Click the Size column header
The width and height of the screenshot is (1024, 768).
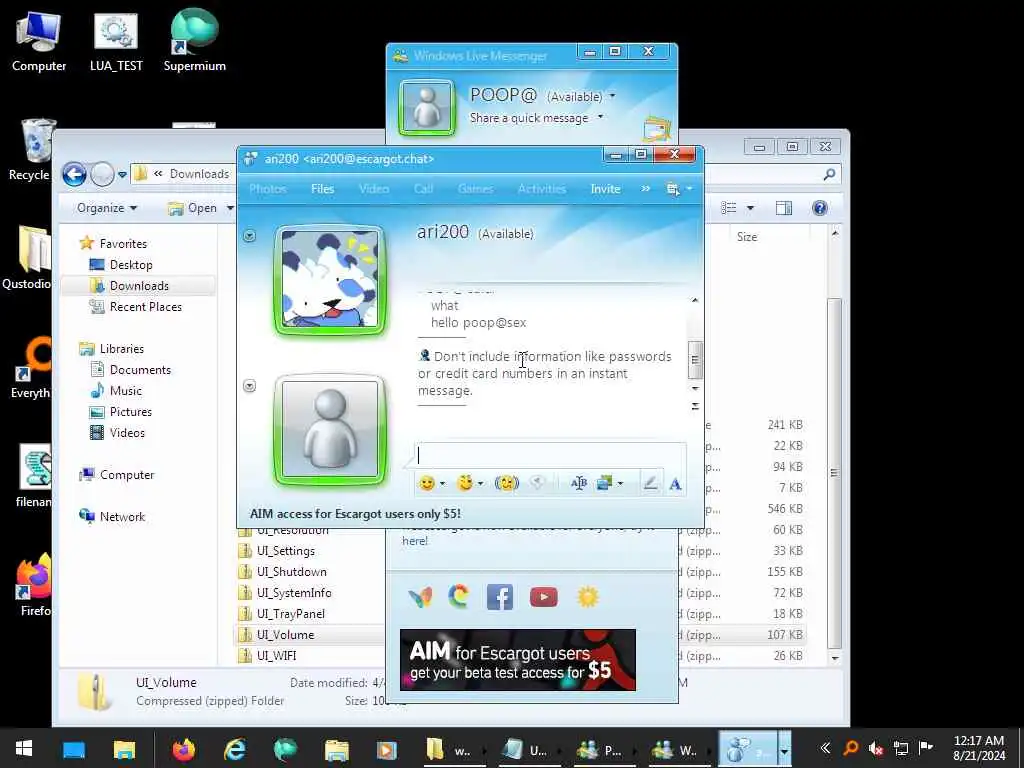pos(747,237)
